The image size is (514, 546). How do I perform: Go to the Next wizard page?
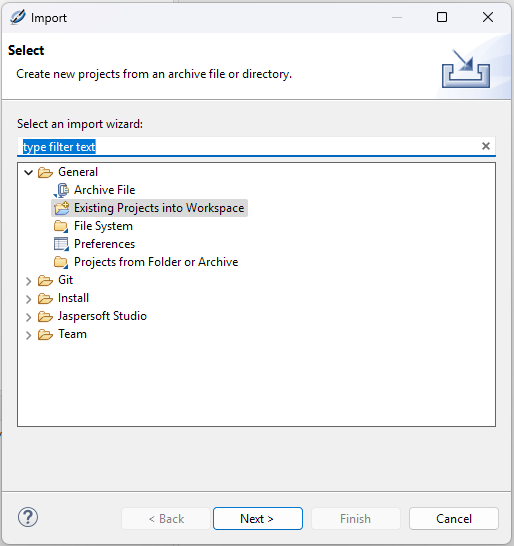coord(258,519)
